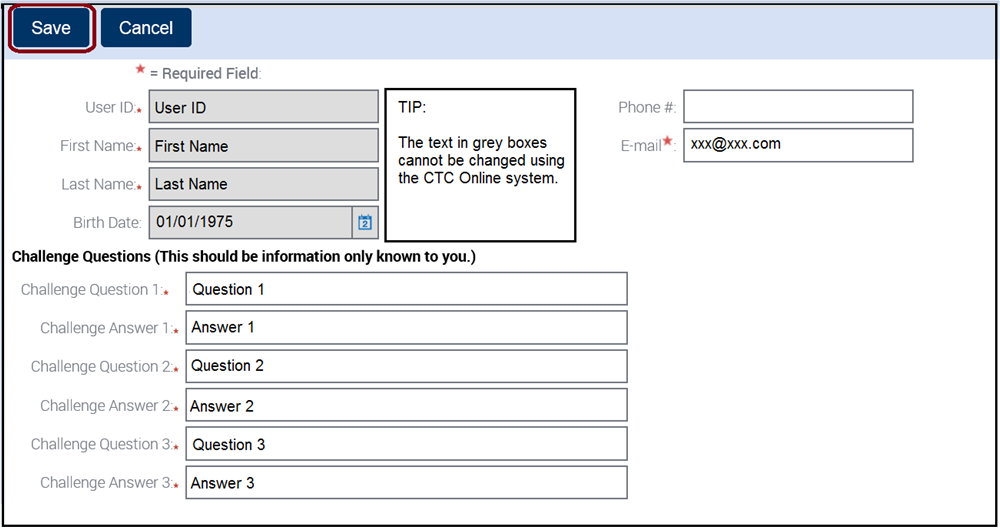Click the E-mail field with xxx@xxx.com
1000x528 pixels.
pos(798,145)
